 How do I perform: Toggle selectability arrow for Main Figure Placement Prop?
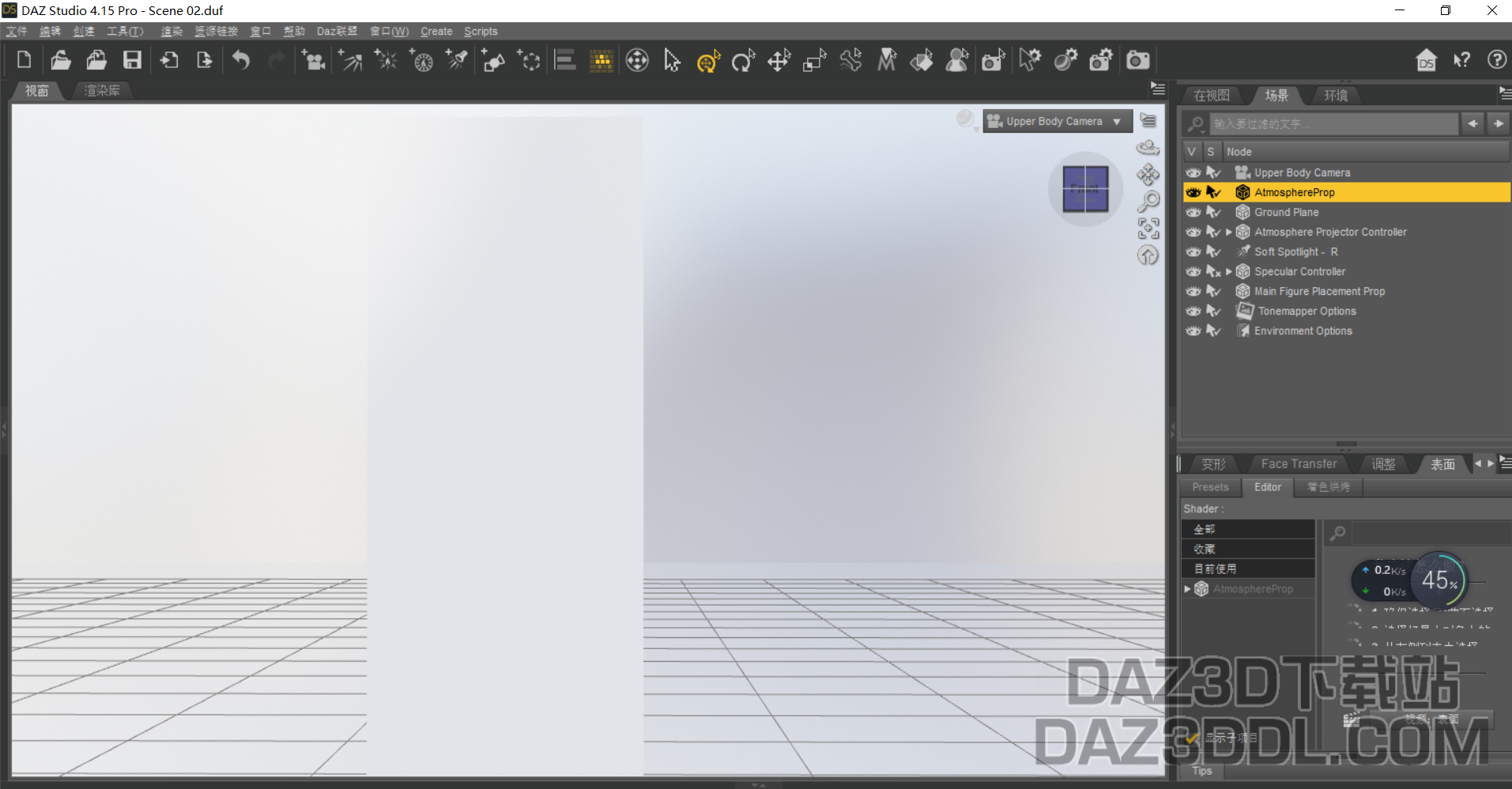[x=1213, y=291]
